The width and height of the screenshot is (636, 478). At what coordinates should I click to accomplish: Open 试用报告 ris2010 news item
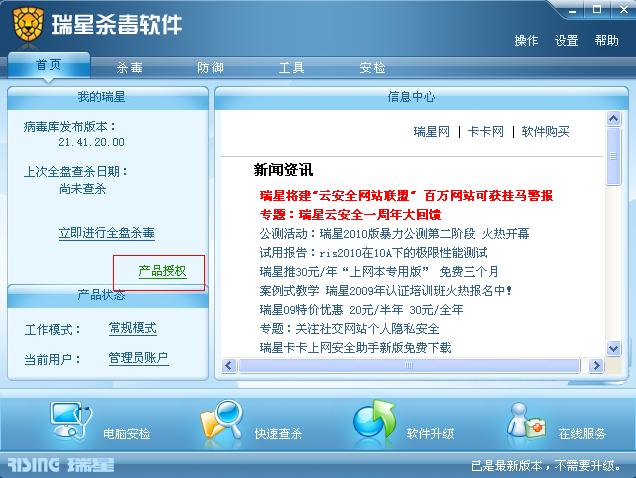pos(373,252)
